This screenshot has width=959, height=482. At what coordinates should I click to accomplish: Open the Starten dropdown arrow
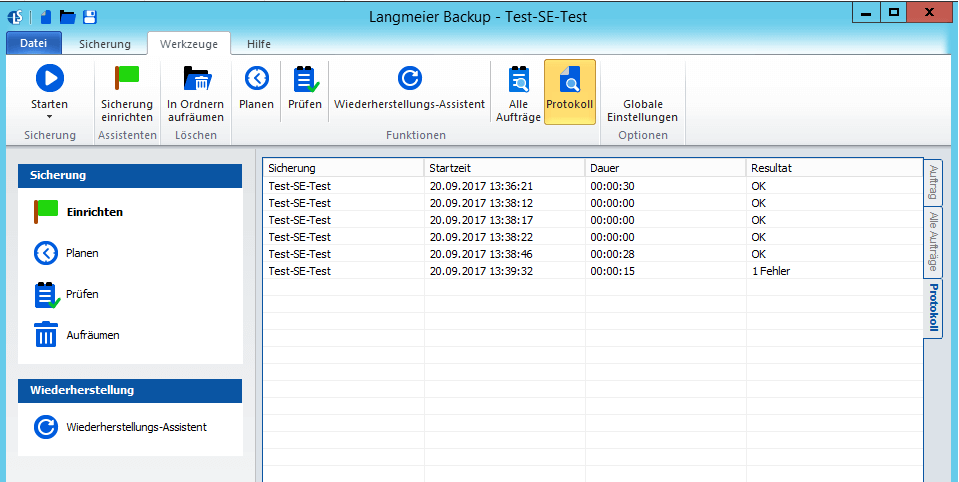coord(50,116)
